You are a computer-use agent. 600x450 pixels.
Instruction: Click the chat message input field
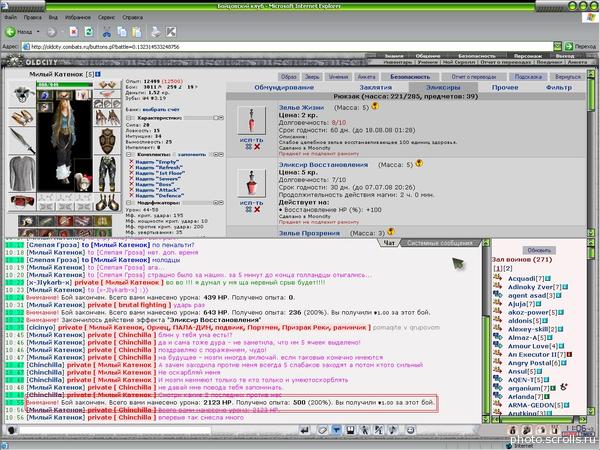click(115, 430)
